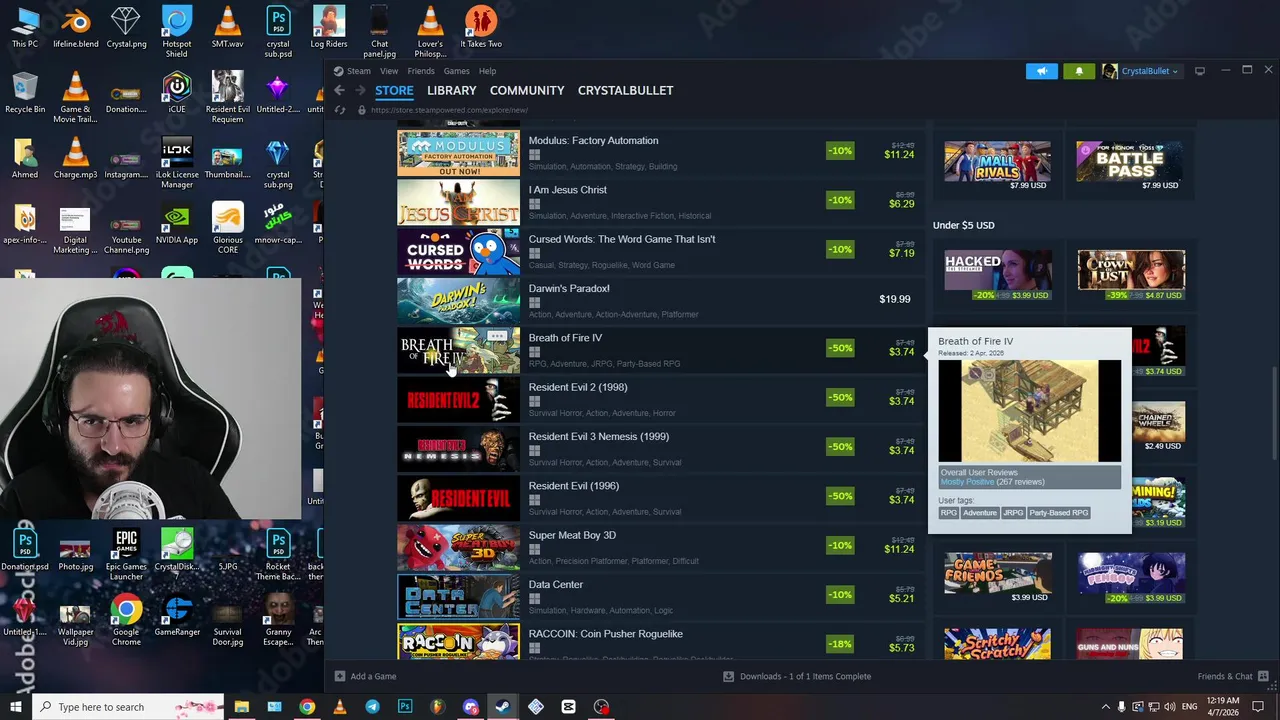Launch the iCUE desktop shortcut

pyautogui.click(x=177, y=92)
